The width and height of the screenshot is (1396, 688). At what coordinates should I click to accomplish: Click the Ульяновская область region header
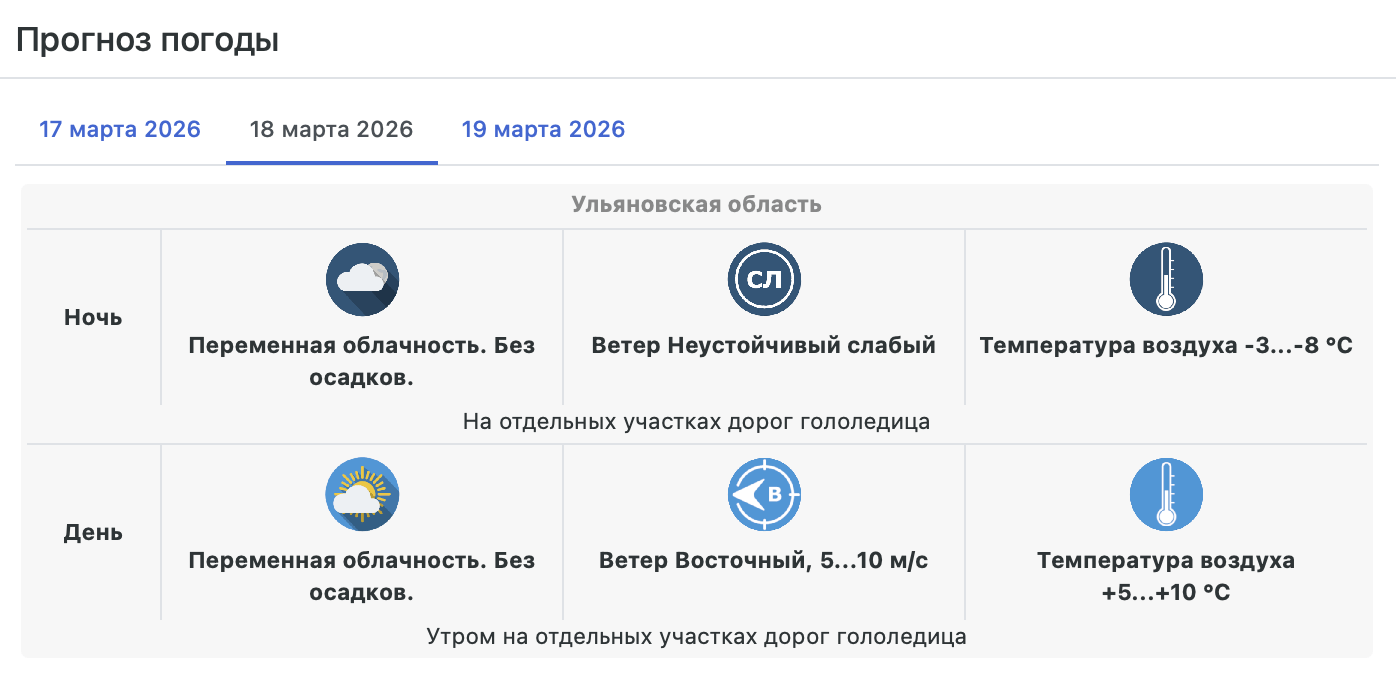(x=696, y=205)
